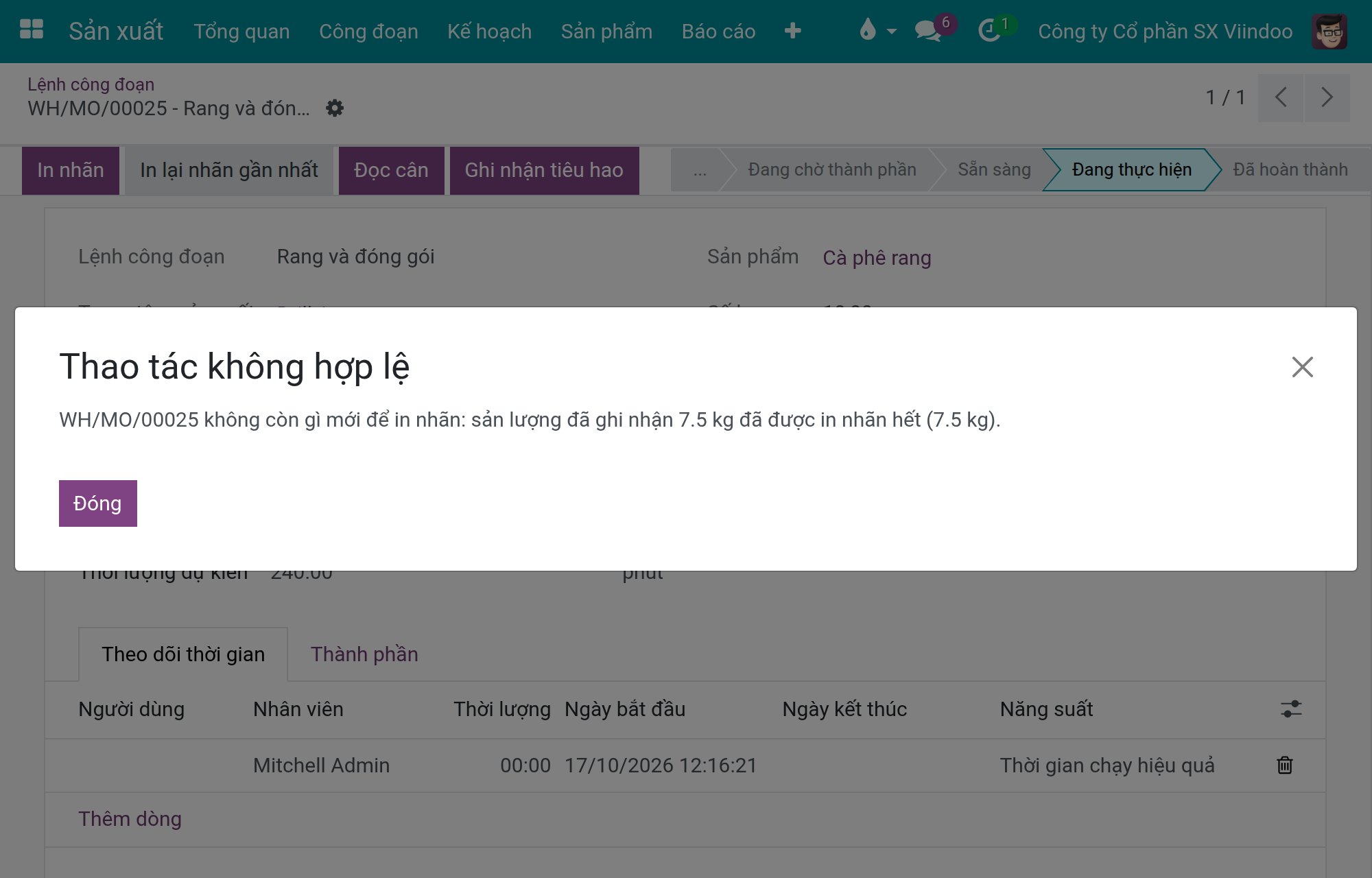Open the Công đoạn menu
Screen dimensions: 1372x878
click(368, 32)
